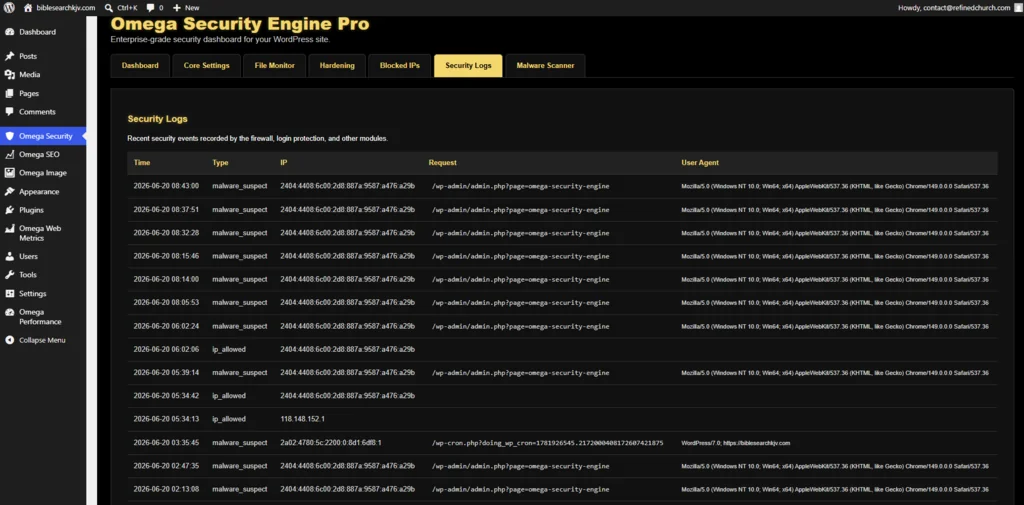Click the Tools wrench icon
The height and width of the screenshot is (505, 1024).
tap(9, 275)
